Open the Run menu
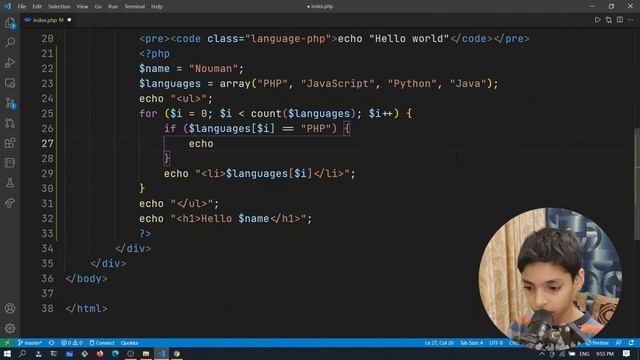 tap(113, 6)
